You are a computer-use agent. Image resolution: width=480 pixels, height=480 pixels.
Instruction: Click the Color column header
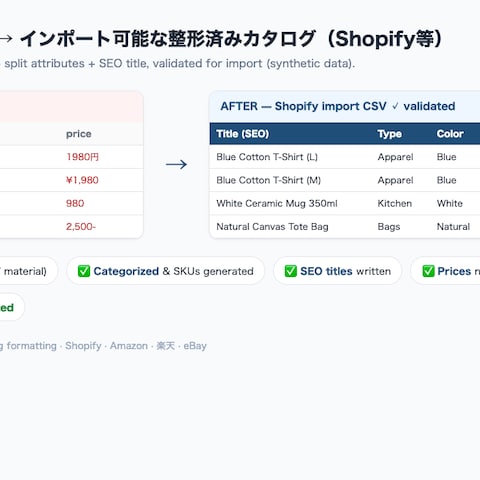pyautogui.click(x=450, y=134)
